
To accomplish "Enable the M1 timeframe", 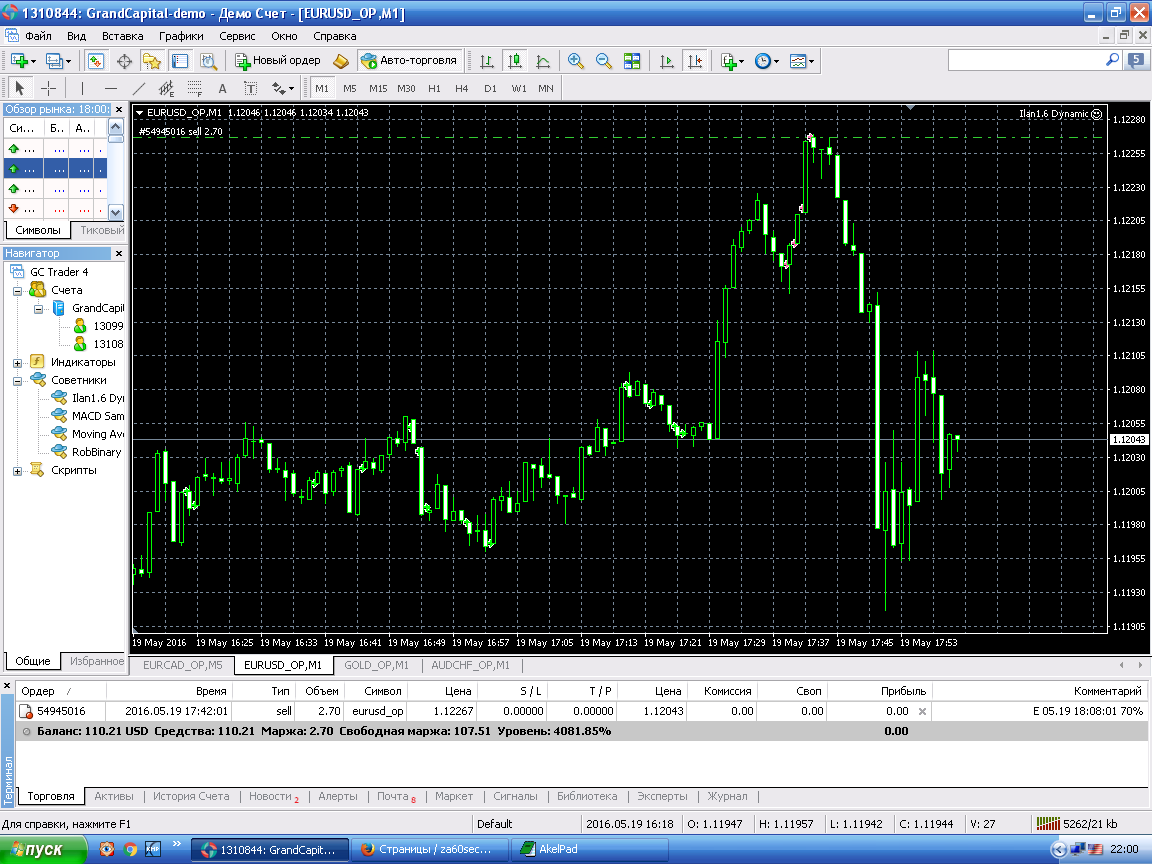I will tap(322, 88).
